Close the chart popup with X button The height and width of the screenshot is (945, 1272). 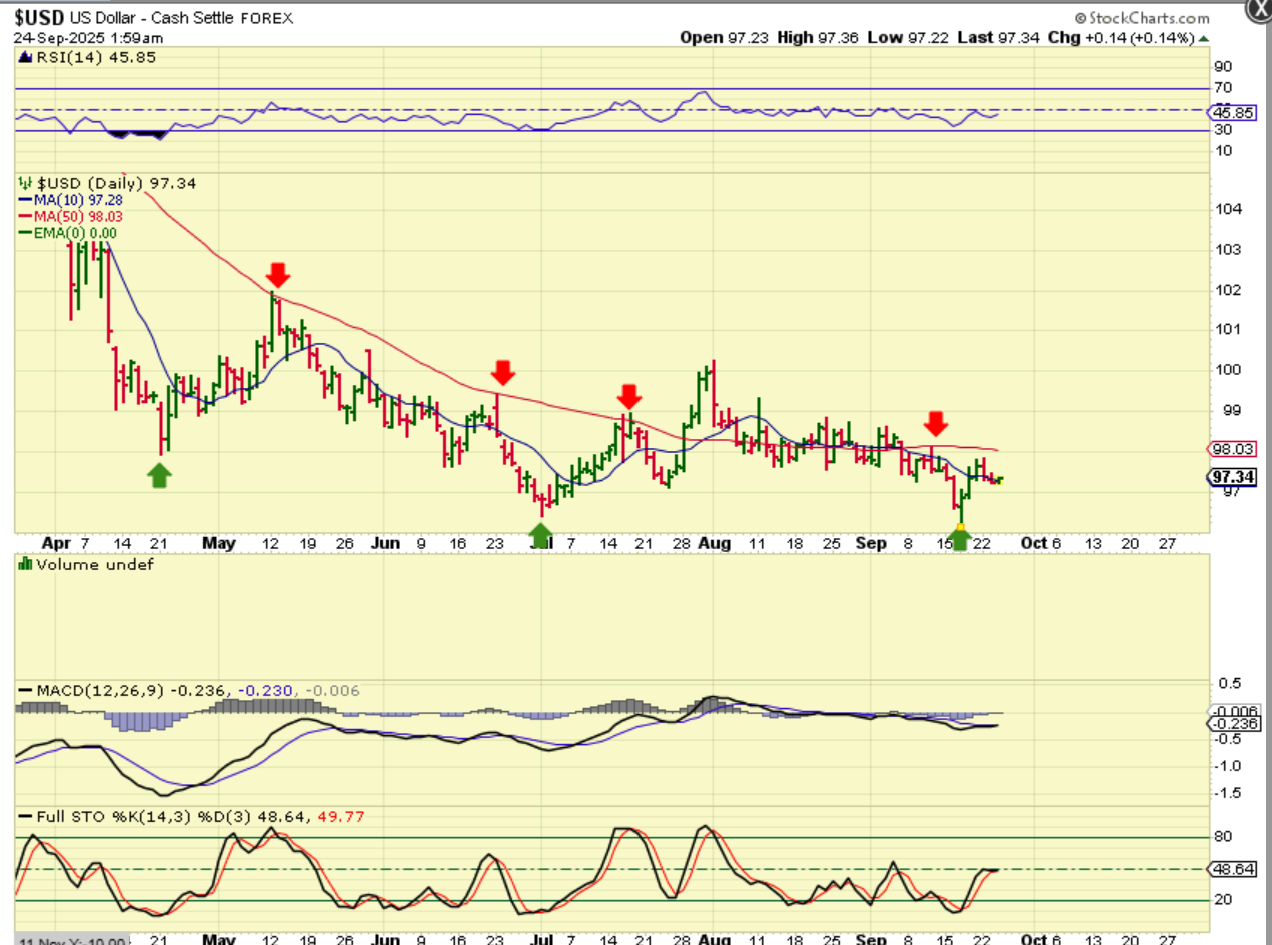(1259, 11)
